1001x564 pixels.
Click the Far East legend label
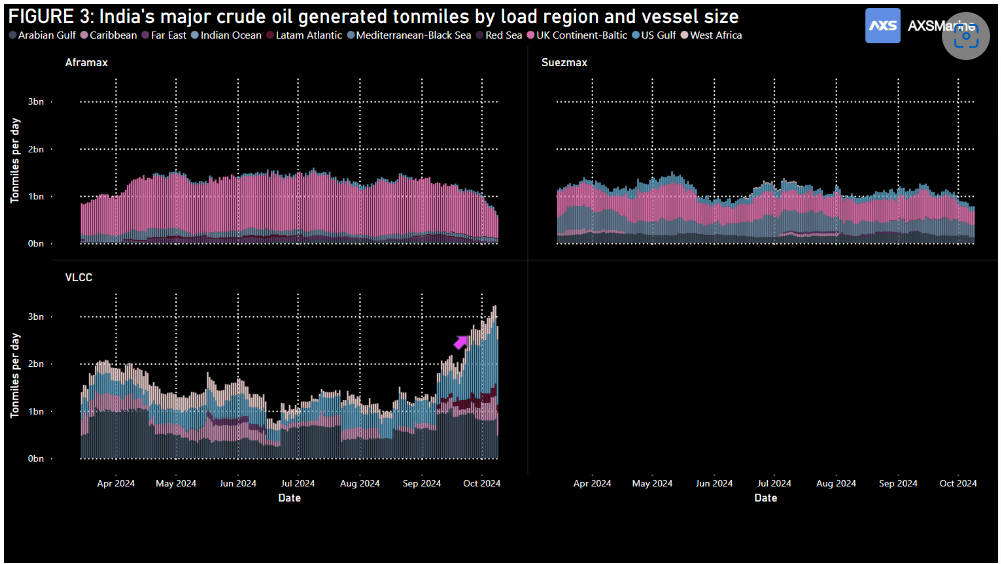click(x=169, y=36)
